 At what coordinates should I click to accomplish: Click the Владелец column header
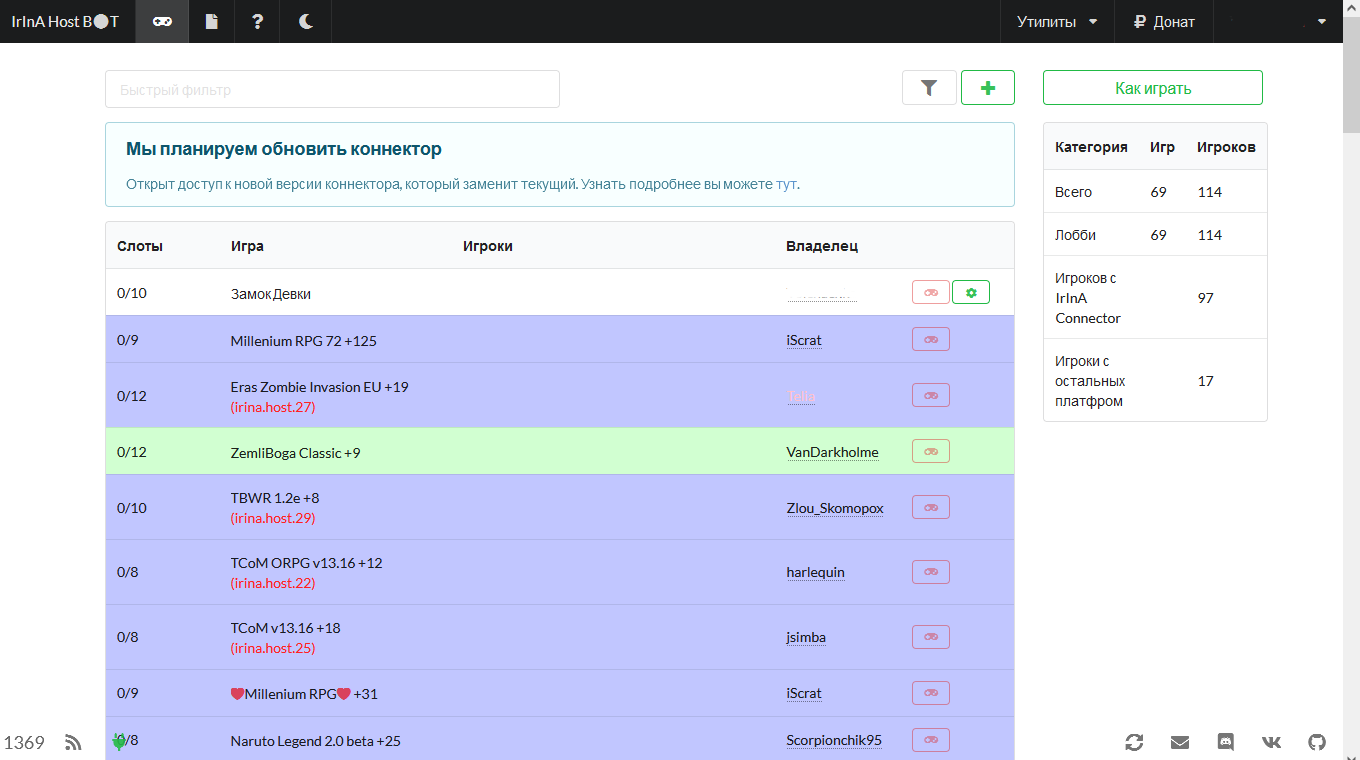822,246
